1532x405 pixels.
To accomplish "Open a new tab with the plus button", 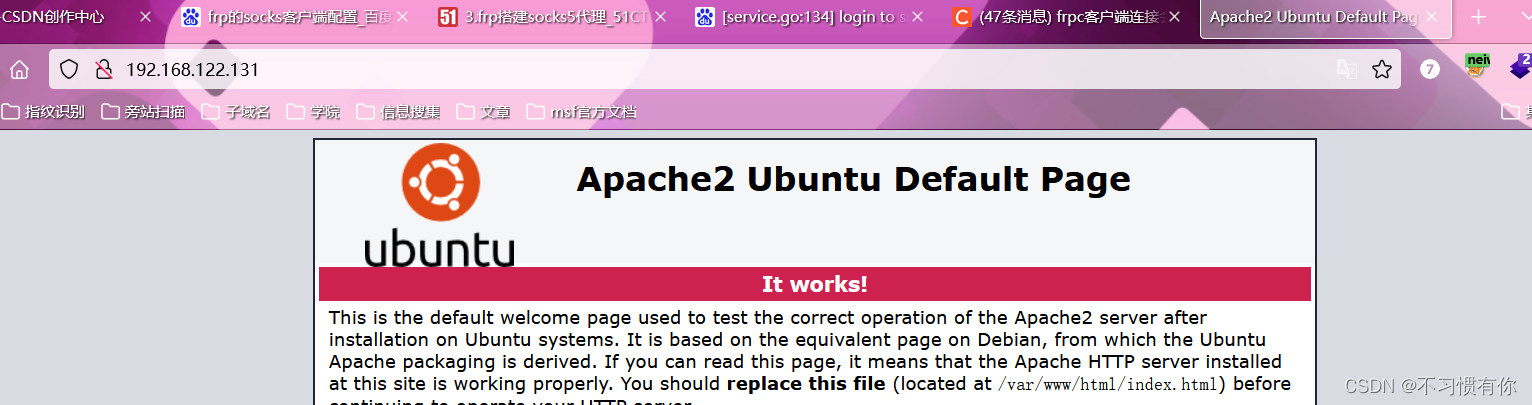I will [x=1479, y=17].
